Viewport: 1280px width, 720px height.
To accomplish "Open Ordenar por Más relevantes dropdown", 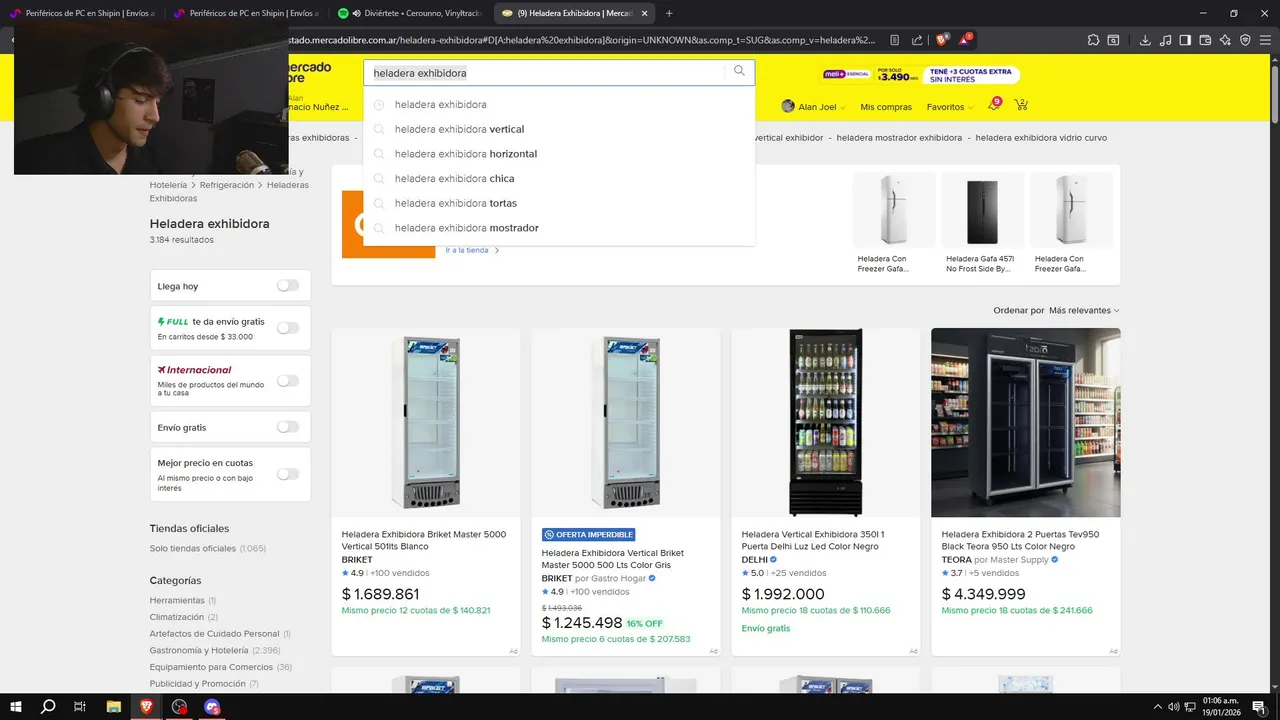I will [1084, 310].
